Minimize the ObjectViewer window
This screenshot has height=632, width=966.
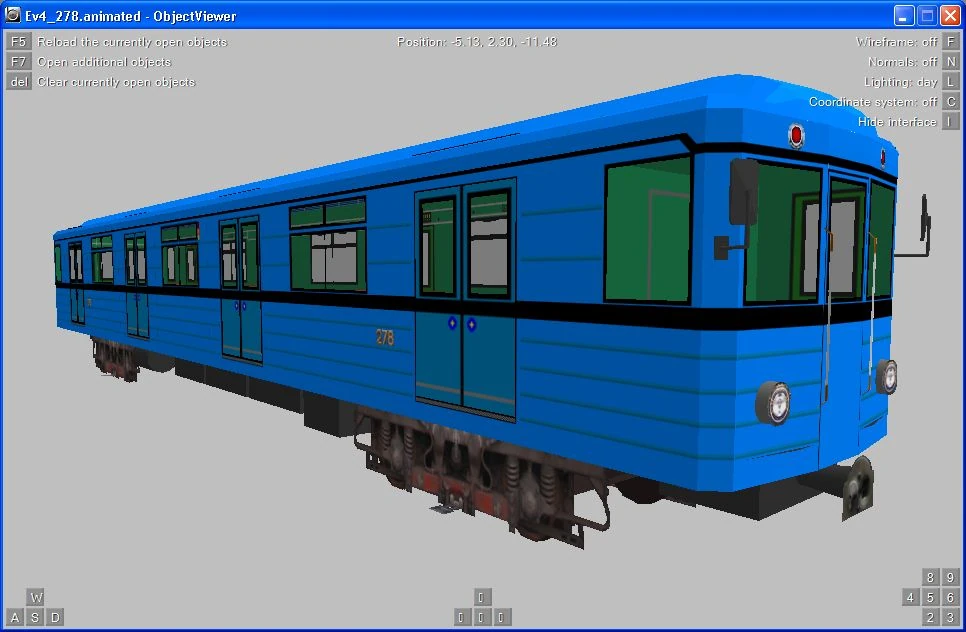[x=904, y=15]
